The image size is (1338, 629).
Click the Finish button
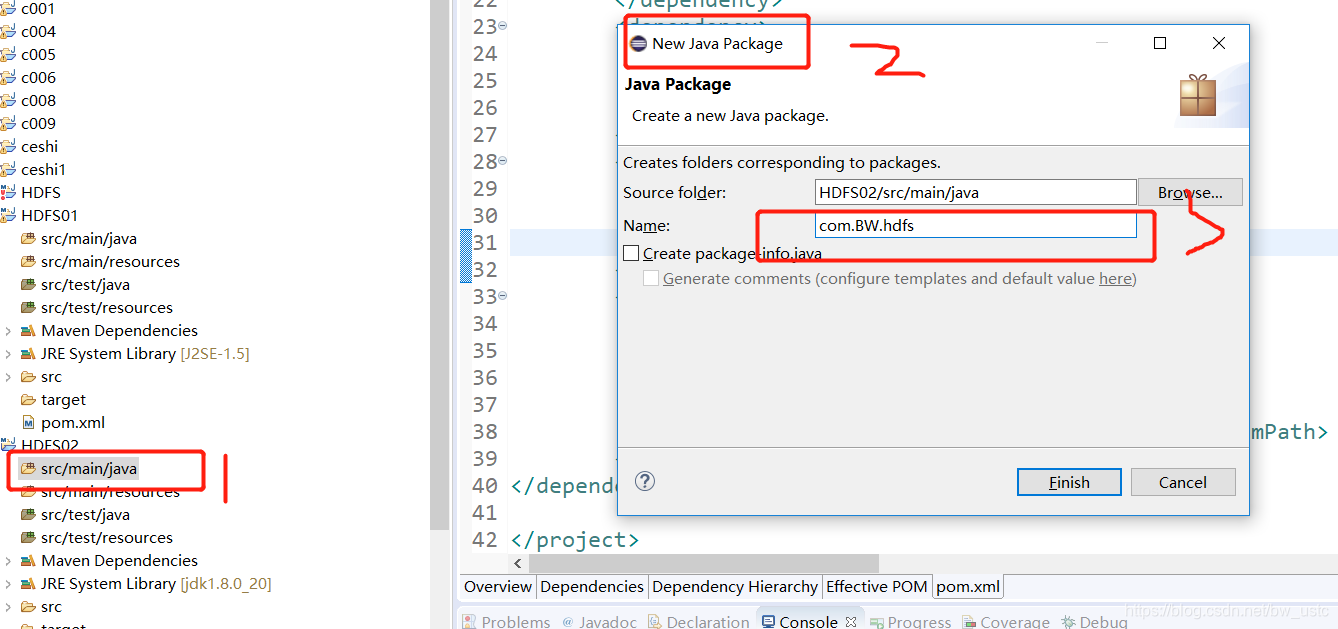pyautogui.click(x=1069, y=482)
